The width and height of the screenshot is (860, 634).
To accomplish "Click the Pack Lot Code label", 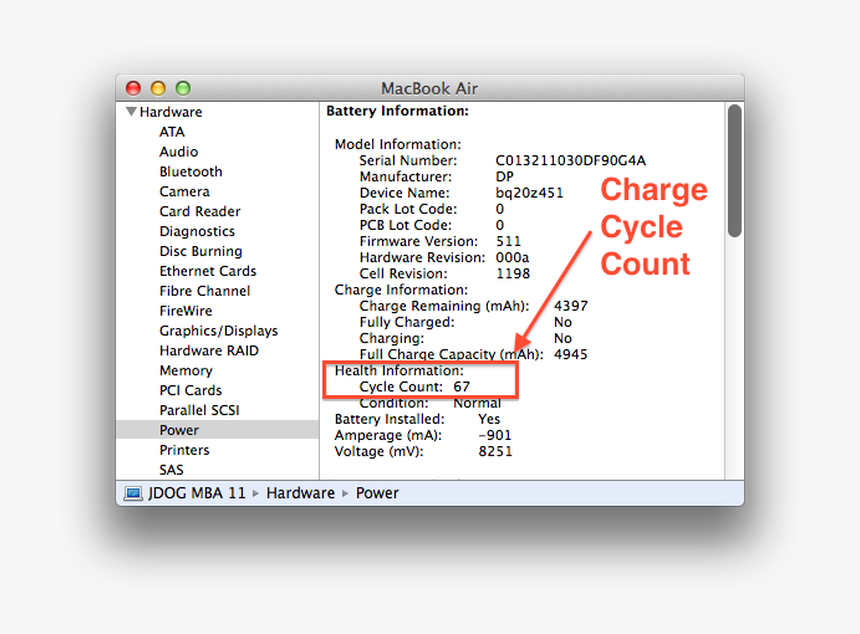I will point(408,209).
